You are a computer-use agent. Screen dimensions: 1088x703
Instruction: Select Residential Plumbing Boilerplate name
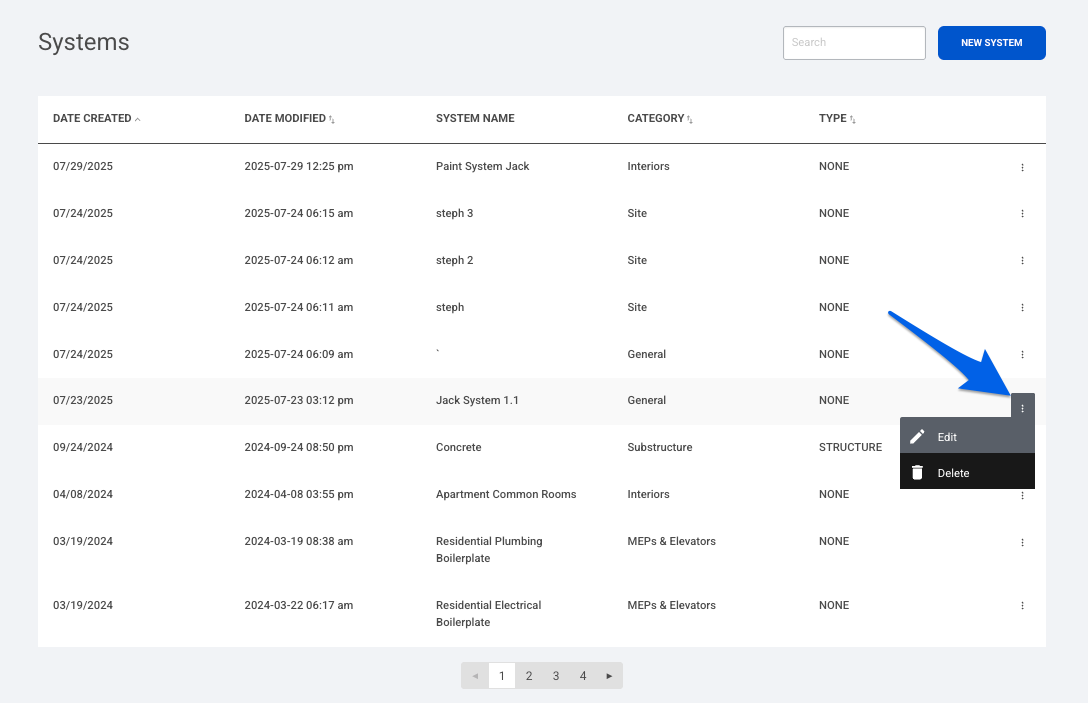pyautogui.click(x=489, y=550)
